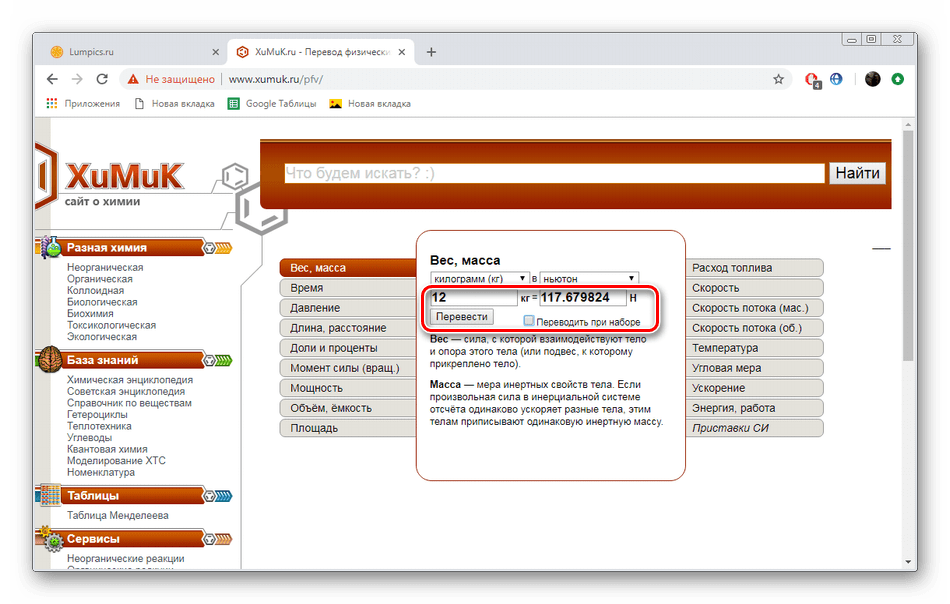Image resolution: width=950 pixels, height=604 pixels.
Task: Open the Приставки СИ category
Action: click(754, 428)
